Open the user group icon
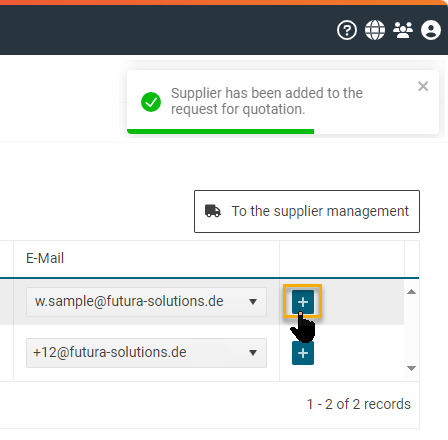The height and width of the screenshot is (440, 448). click(403, 30)
